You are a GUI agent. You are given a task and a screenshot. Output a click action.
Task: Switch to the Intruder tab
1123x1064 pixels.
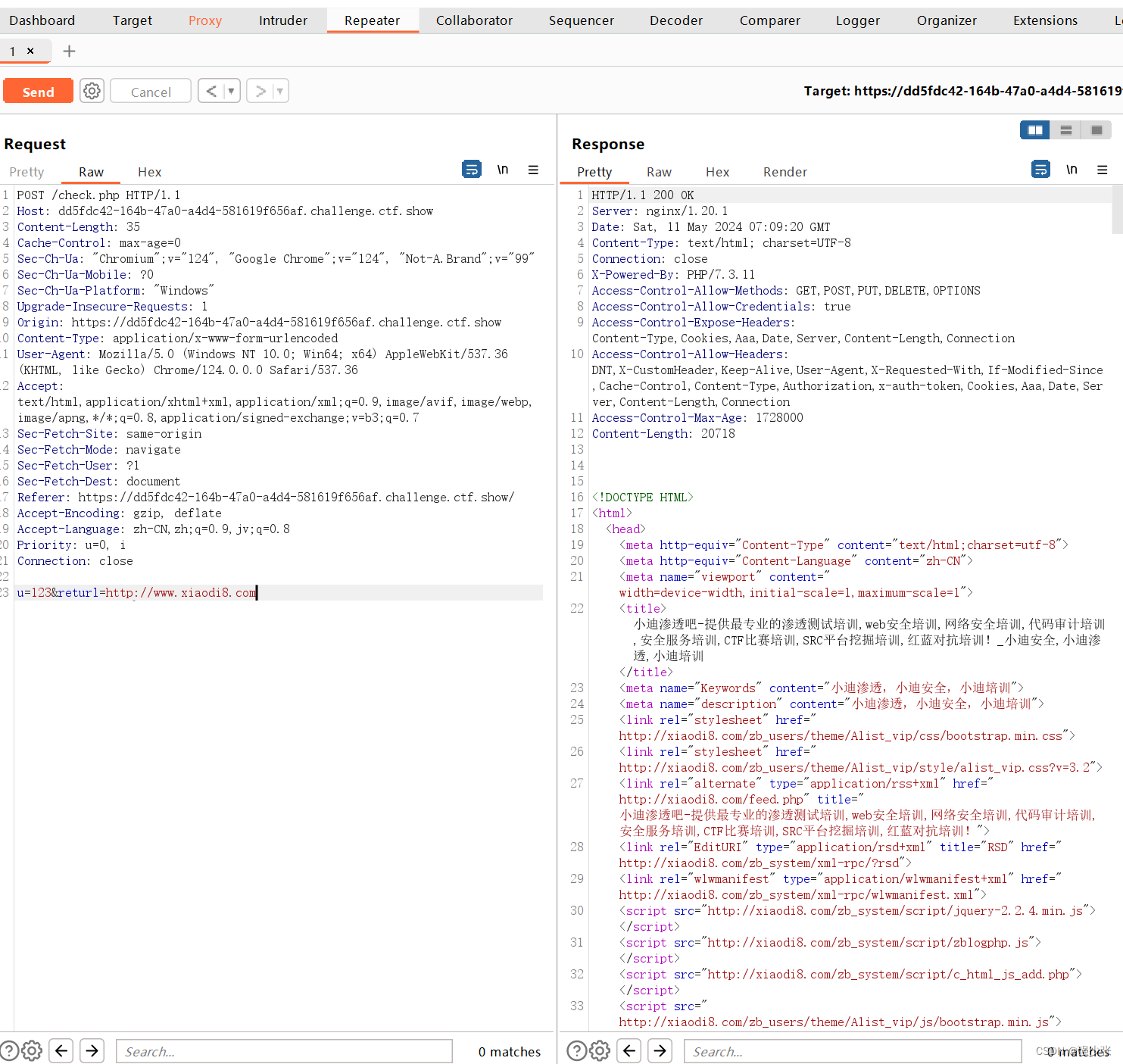point(283,20)
